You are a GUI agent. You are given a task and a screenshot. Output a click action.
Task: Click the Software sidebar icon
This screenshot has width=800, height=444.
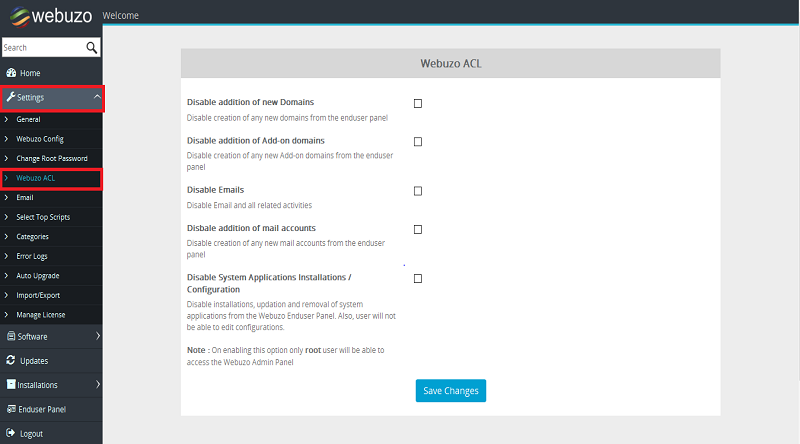(11, 337)
